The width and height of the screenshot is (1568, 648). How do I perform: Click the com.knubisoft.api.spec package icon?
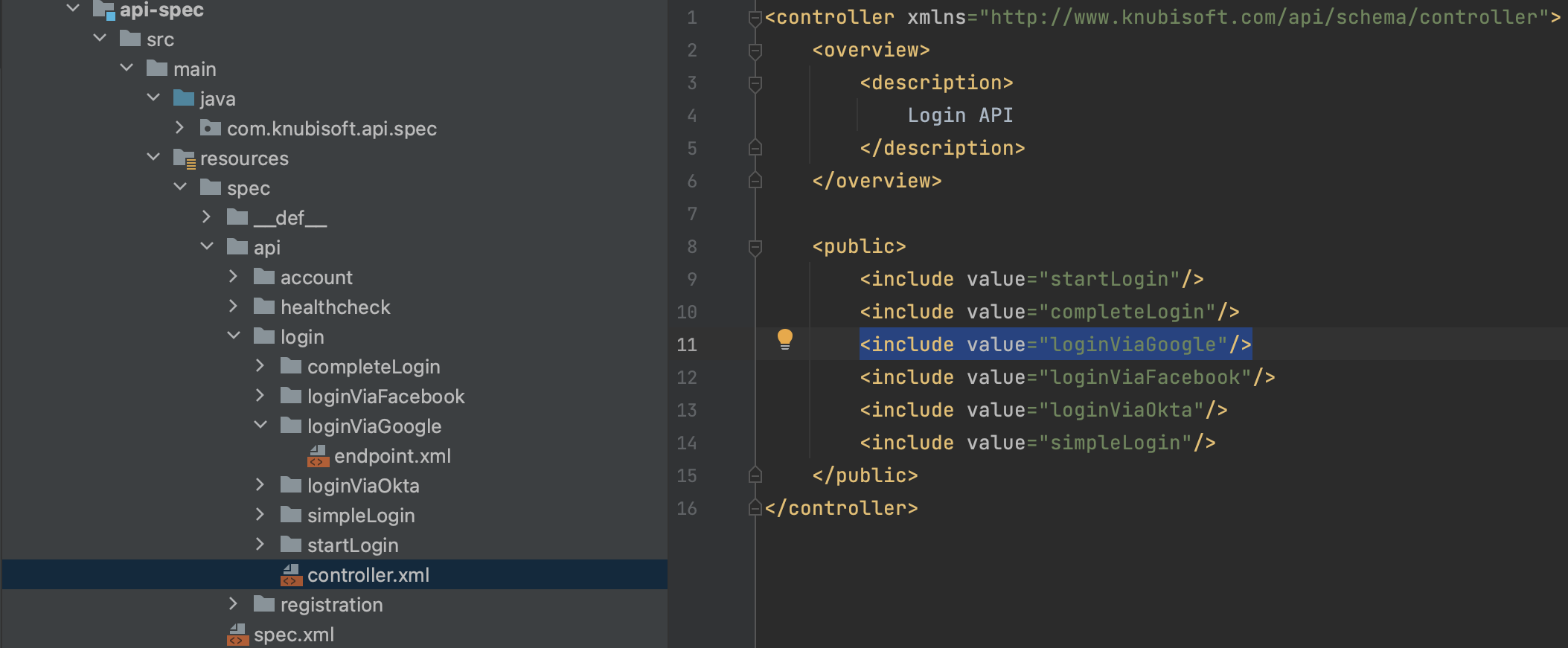point(211,129)
